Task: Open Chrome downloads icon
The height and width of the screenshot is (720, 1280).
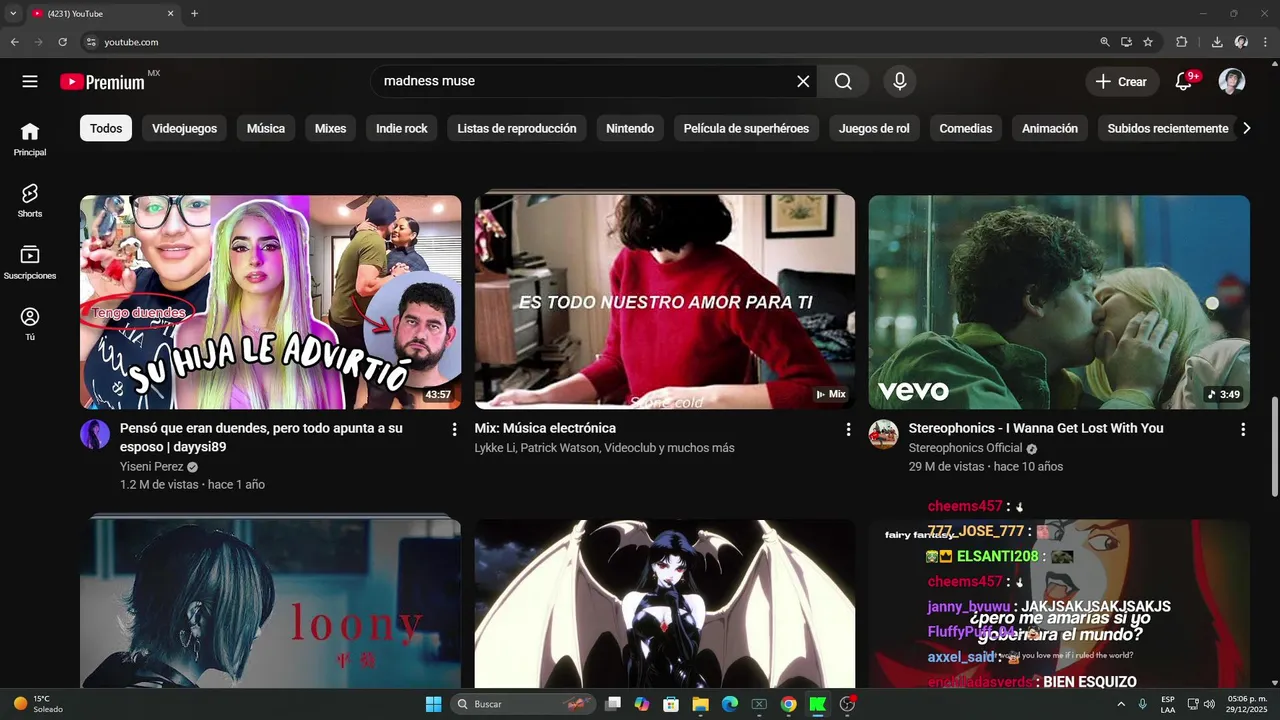Action: (1217, 42)
